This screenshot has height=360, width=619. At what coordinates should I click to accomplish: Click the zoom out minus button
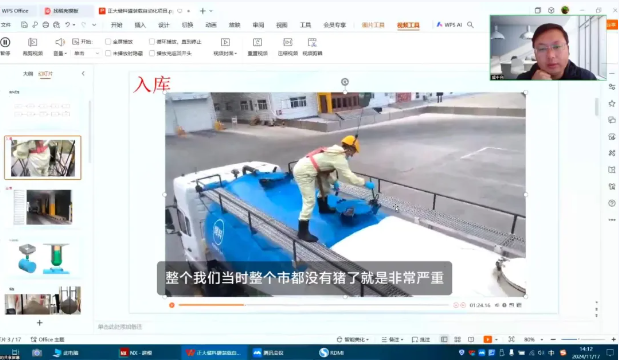553,339
